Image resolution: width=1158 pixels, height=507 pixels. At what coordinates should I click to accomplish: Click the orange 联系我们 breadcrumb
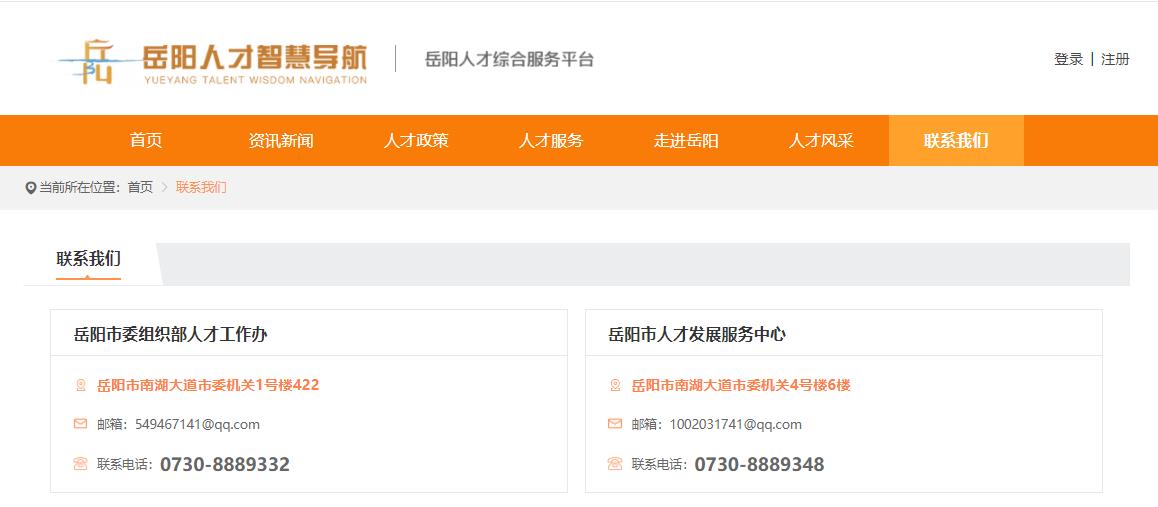pos(202,187)
